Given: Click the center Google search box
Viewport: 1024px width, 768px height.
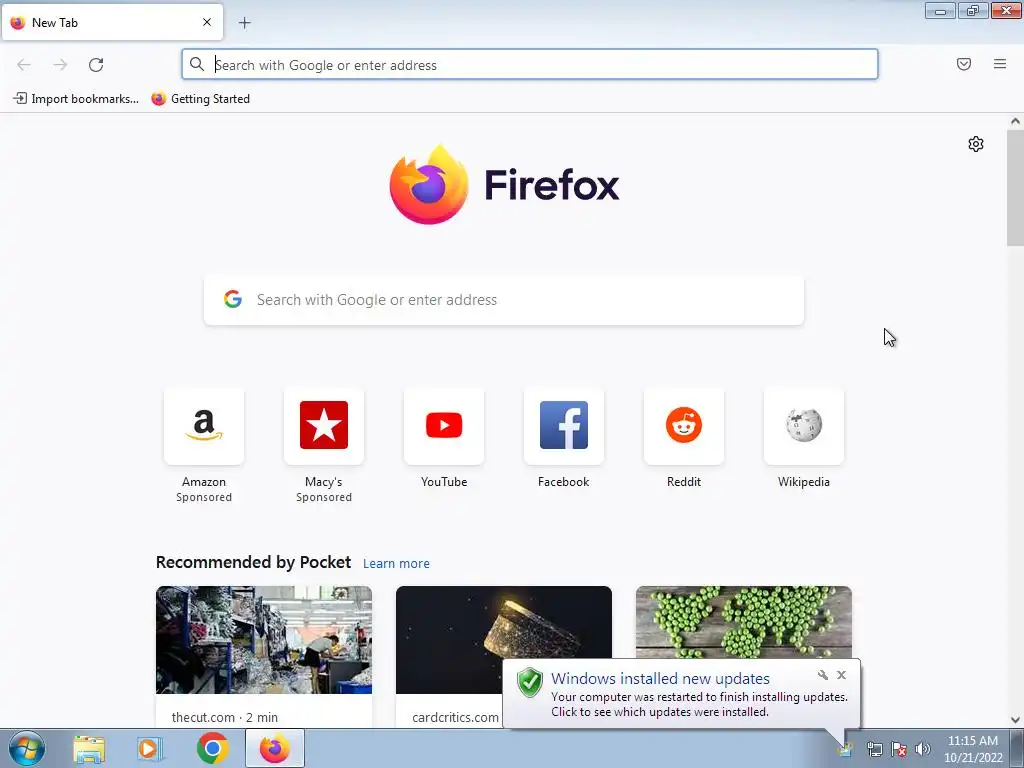Looking at the screenshot, I should pos(504,300).
